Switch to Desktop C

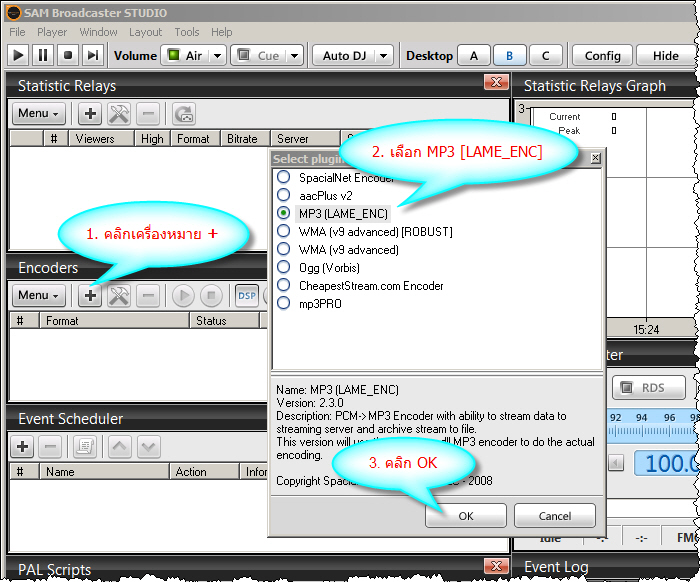(546, 56)
